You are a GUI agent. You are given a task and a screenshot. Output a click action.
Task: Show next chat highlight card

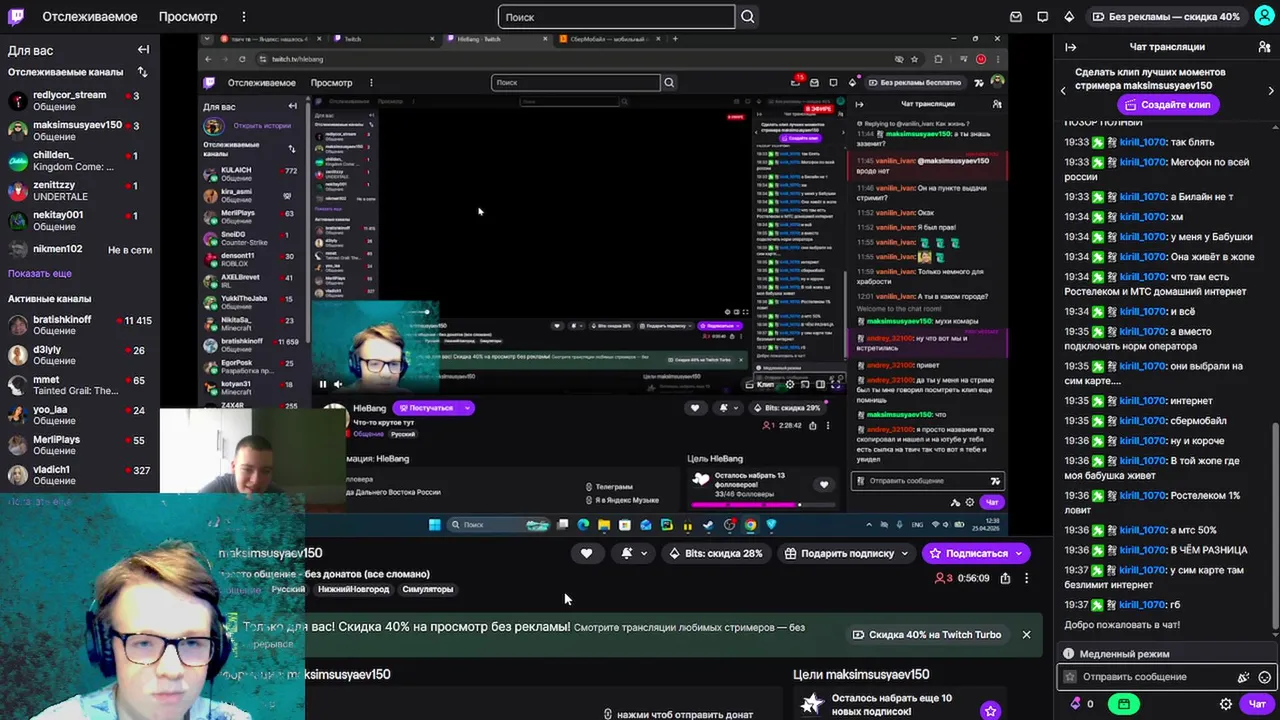(x=1271, y=91)
